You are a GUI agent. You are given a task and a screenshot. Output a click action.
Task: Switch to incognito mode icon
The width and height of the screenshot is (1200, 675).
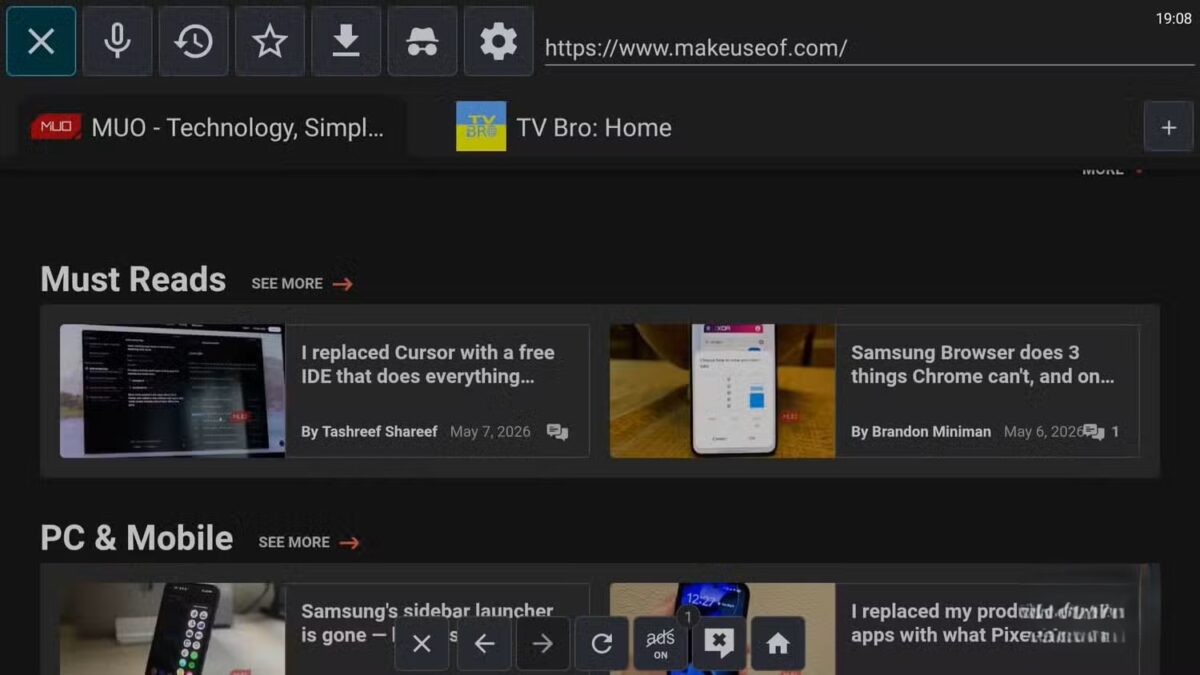[422, 41]
